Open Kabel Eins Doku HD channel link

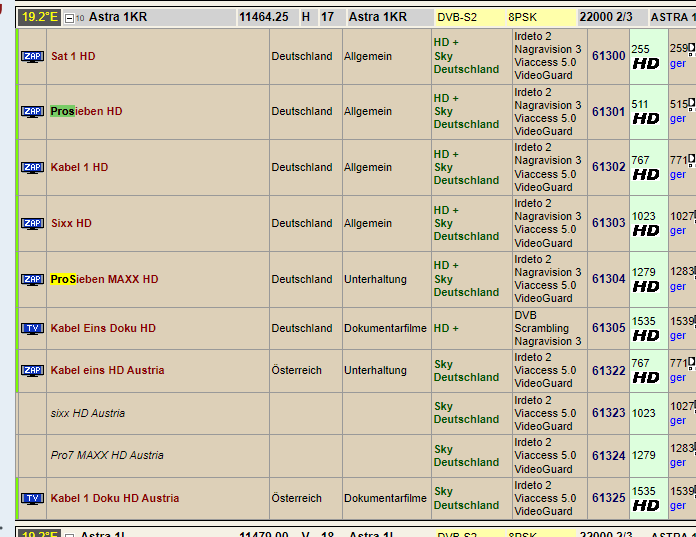pyautogui.click(x=103, y=328)
